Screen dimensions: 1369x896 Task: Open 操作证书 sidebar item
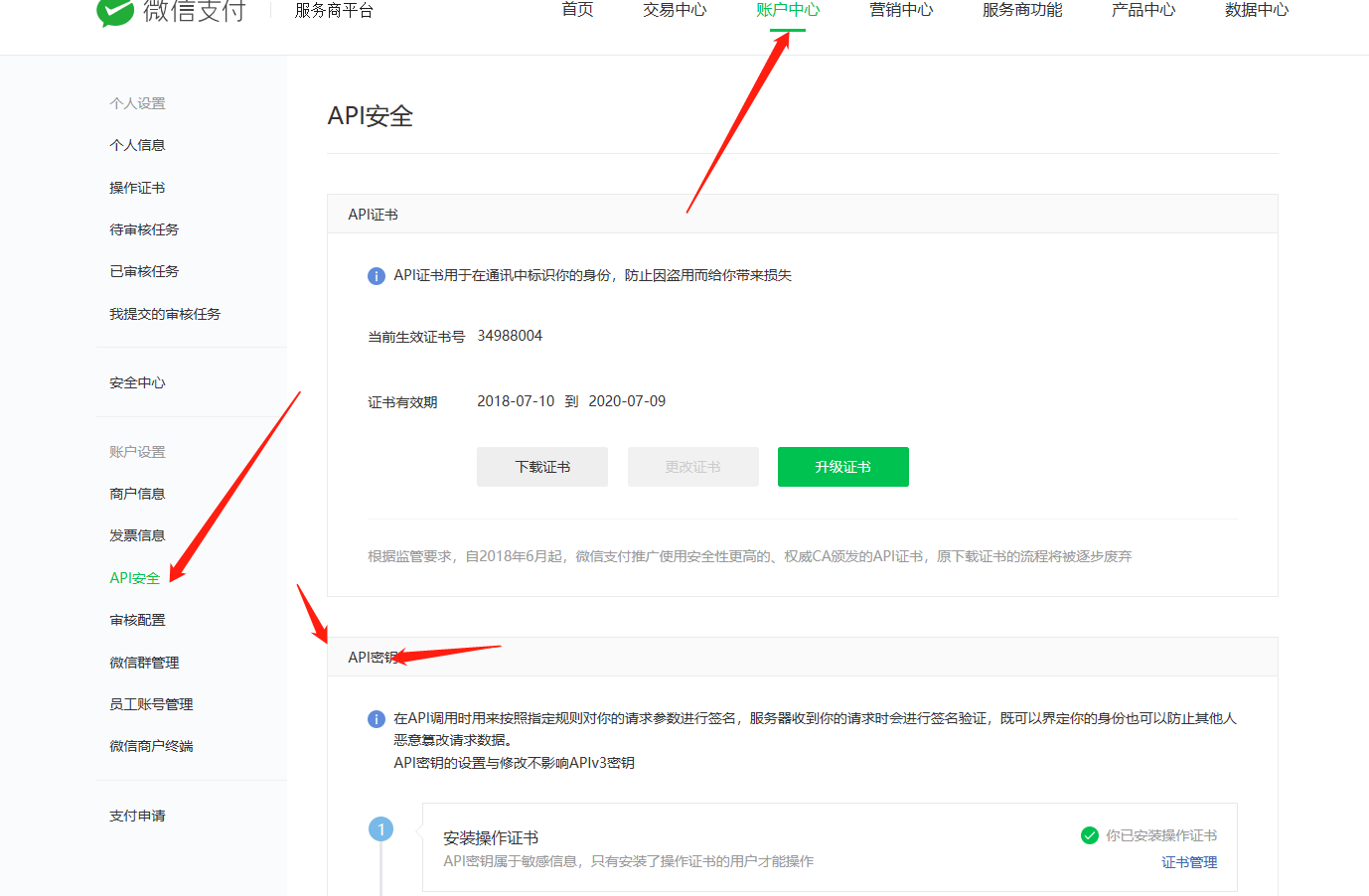click(137, 188)
